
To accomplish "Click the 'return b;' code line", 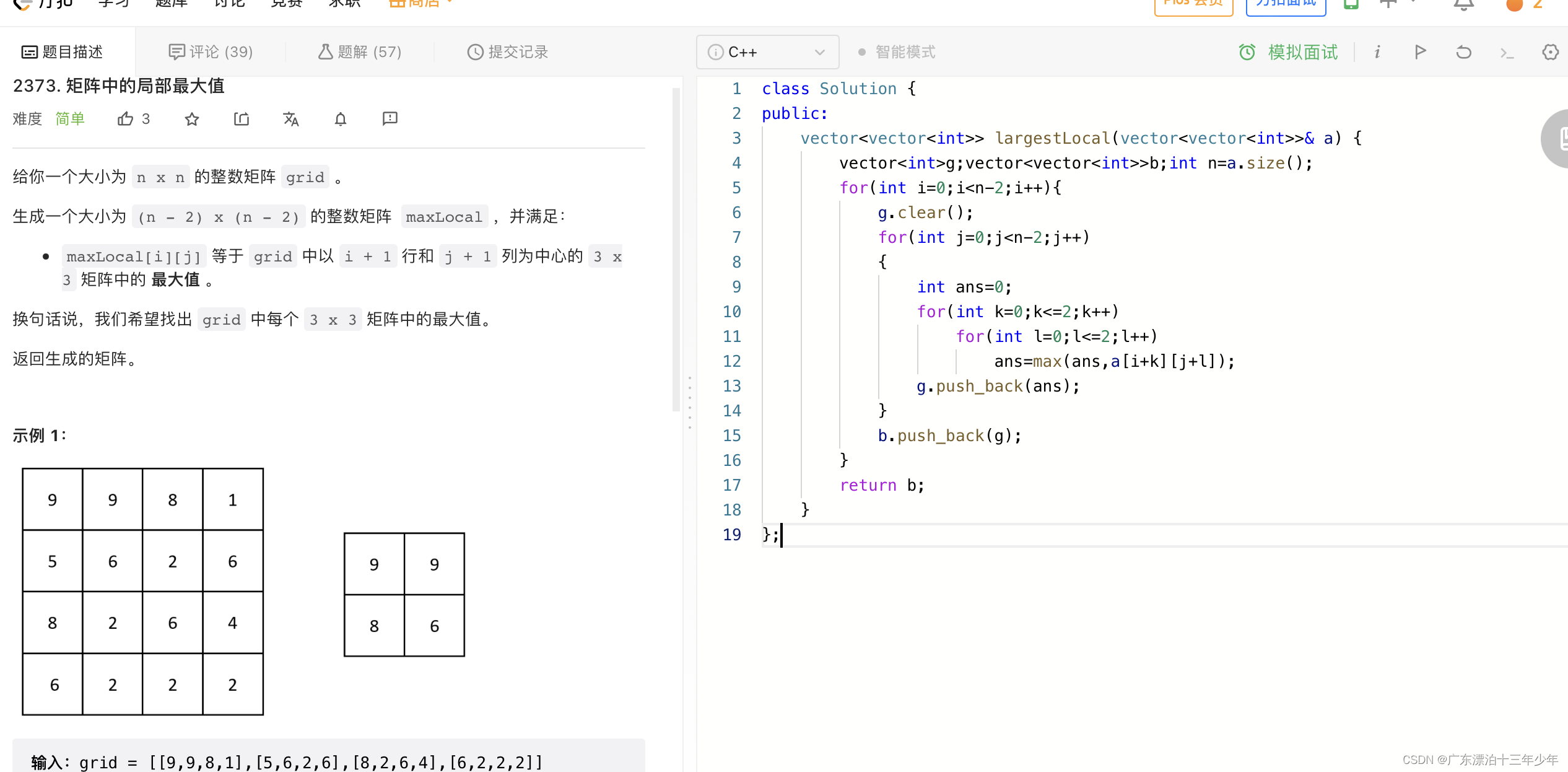I will pos(882,485).
